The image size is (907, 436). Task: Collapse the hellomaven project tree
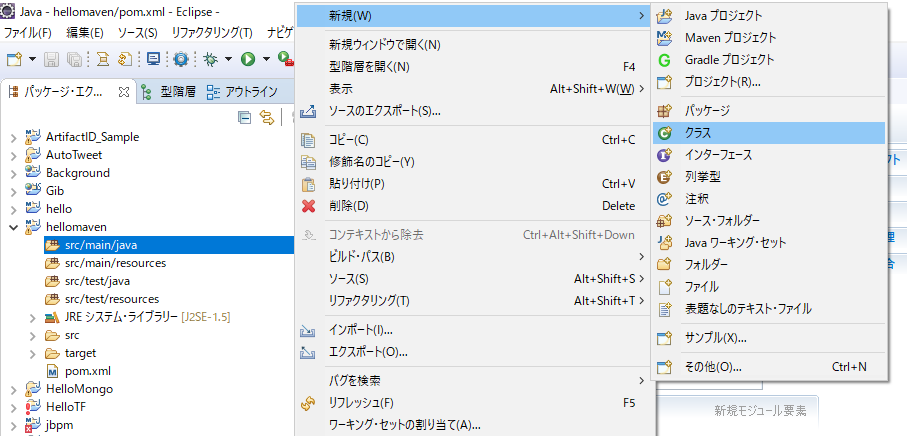tap(13, 227)
